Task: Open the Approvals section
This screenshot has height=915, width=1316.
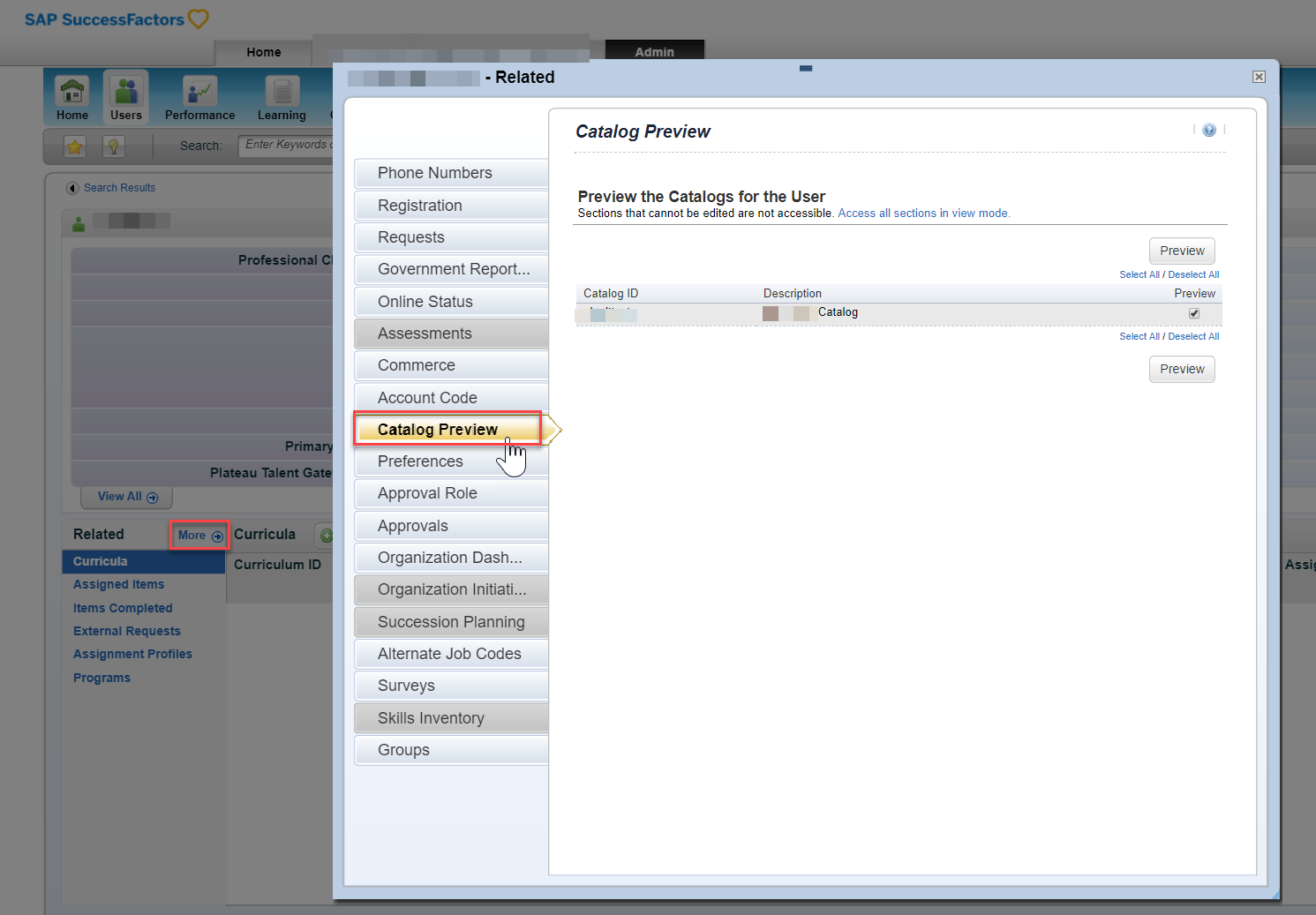Action: tap(451, 526)
